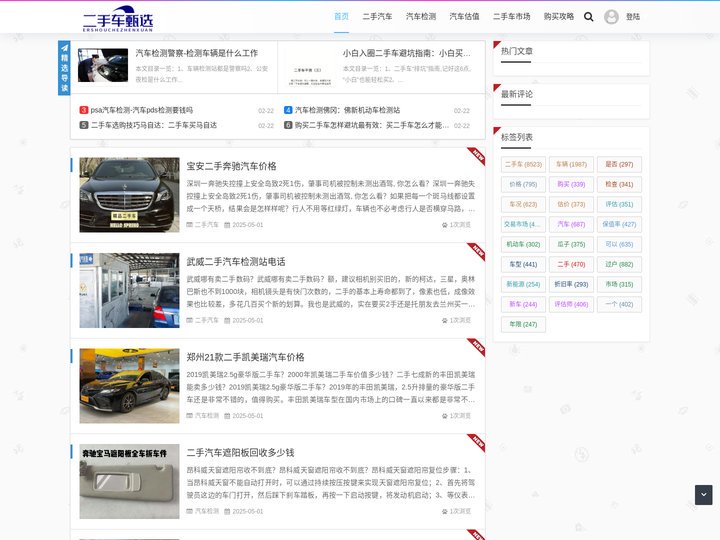Viewport: 720px width, 540px height.
Task: Select tag 估价 (373)
Action: [571, 204]
